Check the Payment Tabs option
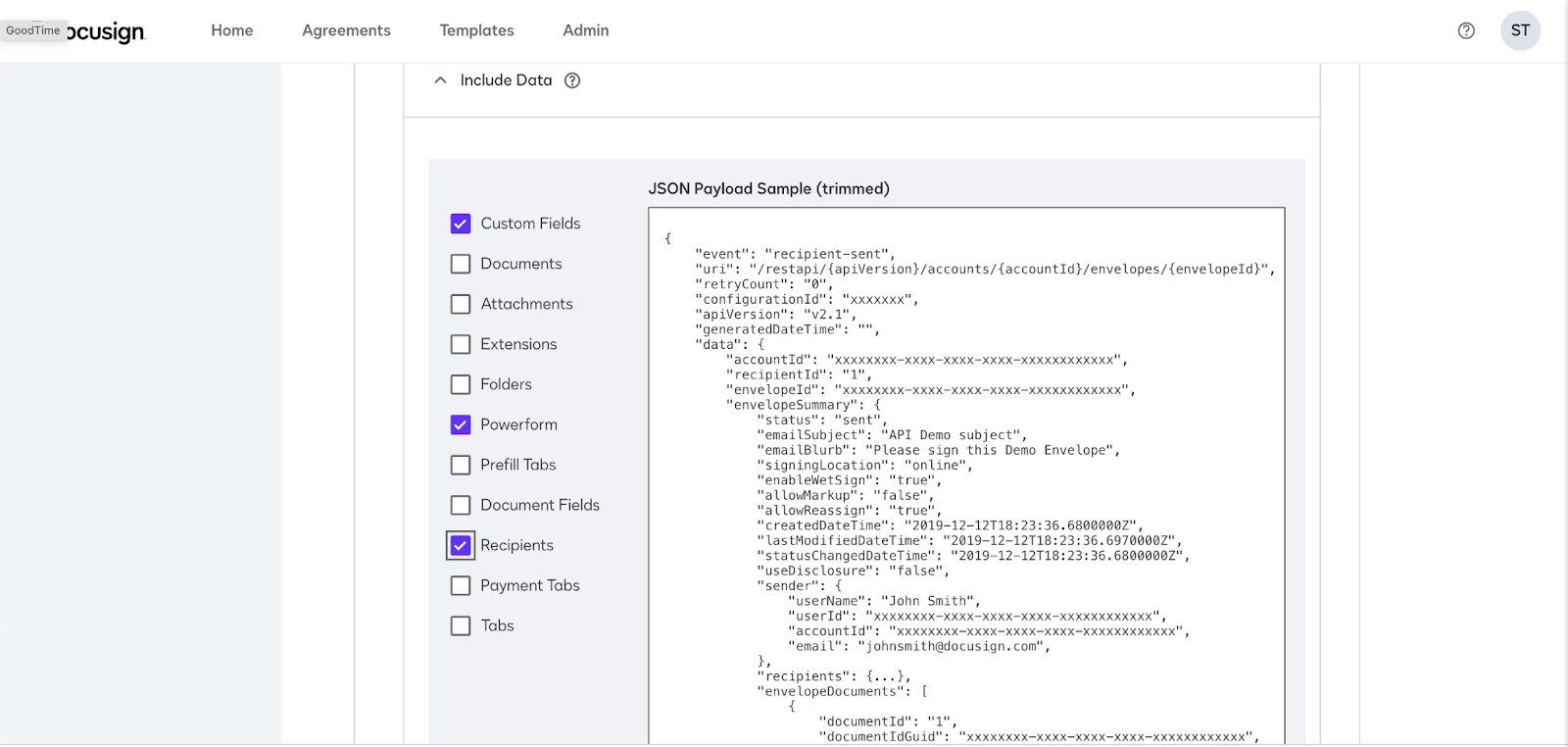The image size is (1568, 747). coord(461,585)
